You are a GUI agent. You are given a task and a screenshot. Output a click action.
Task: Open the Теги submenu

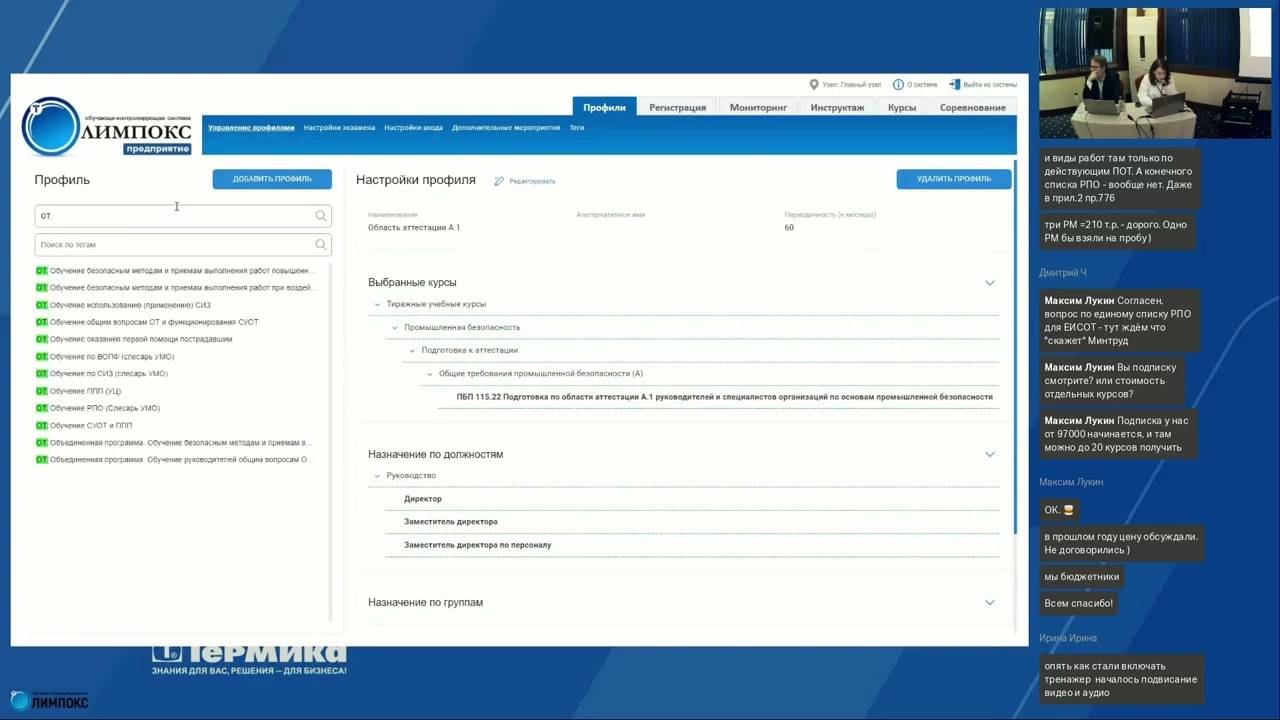click(x=577, y=128)
